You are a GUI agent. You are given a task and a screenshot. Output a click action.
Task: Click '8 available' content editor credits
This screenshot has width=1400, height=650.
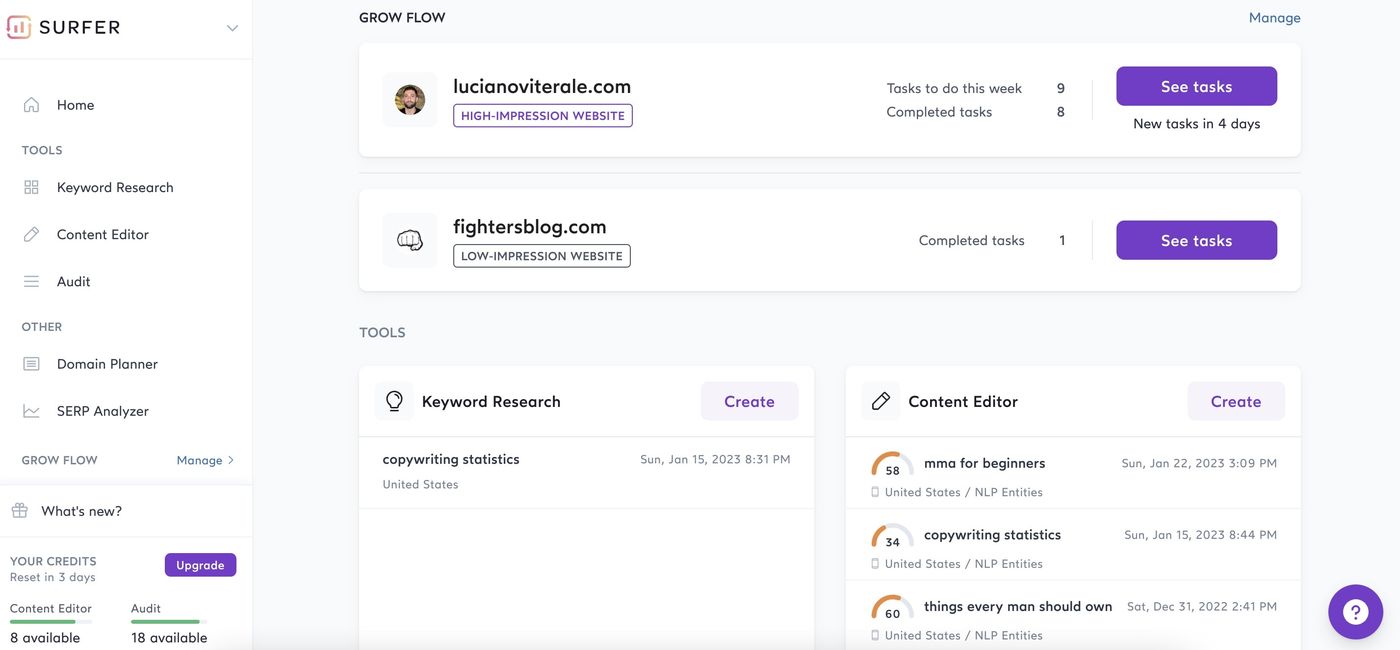coord(45,638)
